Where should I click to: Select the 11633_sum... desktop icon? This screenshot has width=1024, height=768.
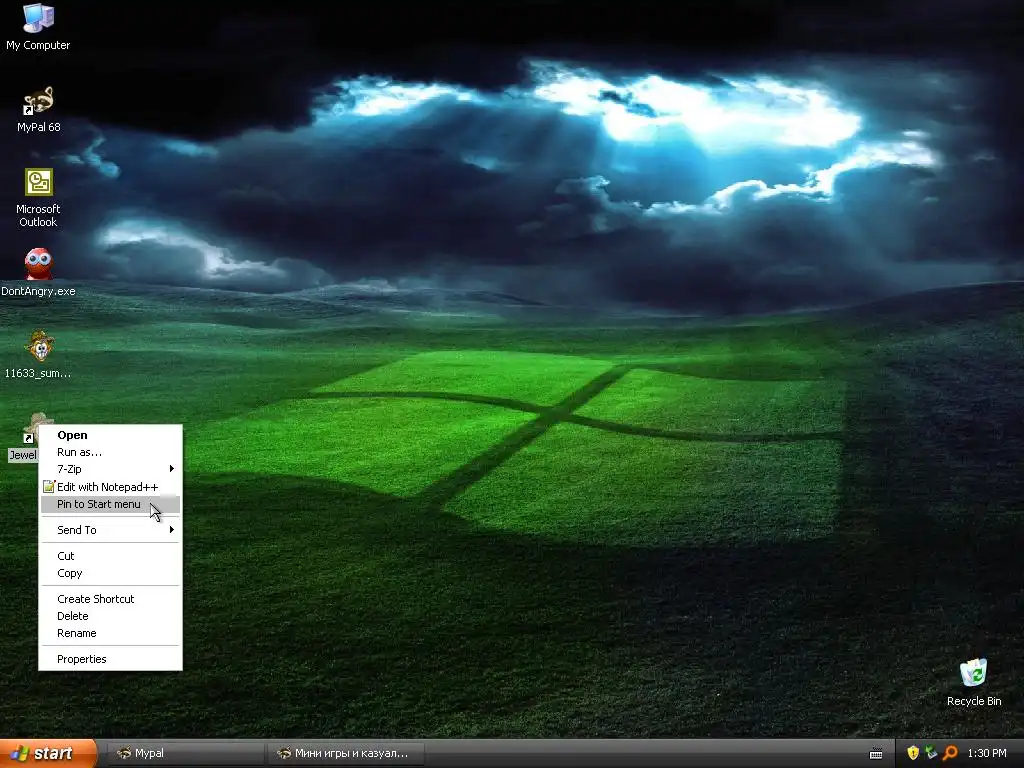[38, 355]
